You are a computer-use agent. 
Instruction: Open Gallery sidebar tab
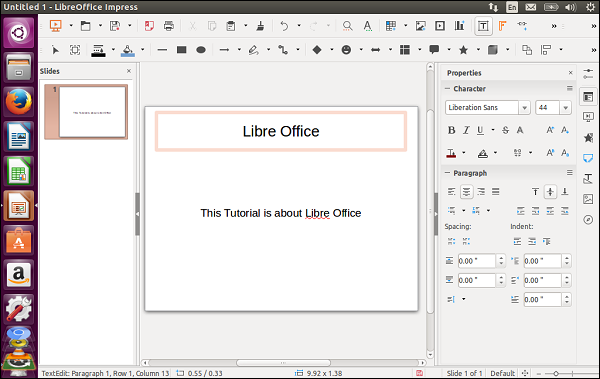(588, 199)
